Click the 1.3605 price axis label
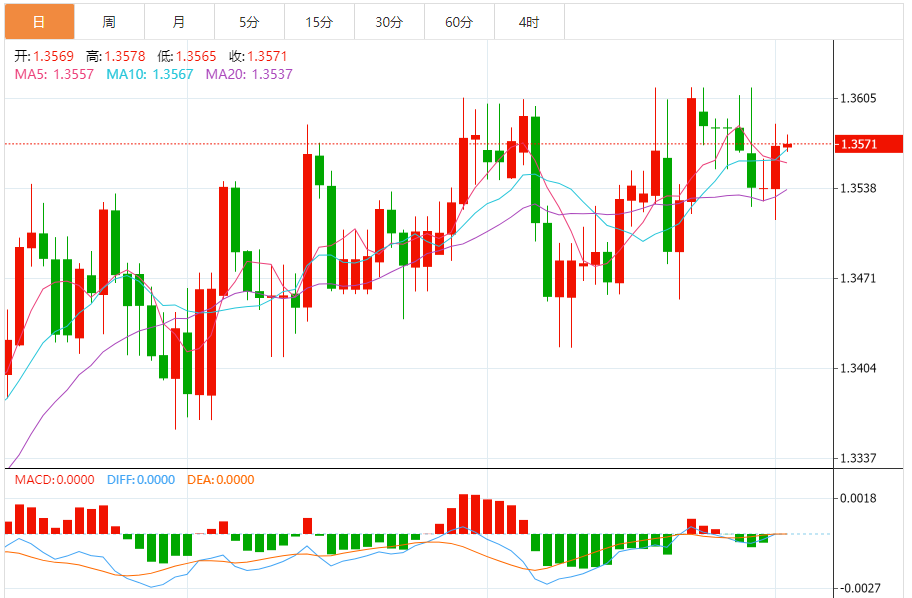Screen dimensions: 912x598 pos(858,98)
